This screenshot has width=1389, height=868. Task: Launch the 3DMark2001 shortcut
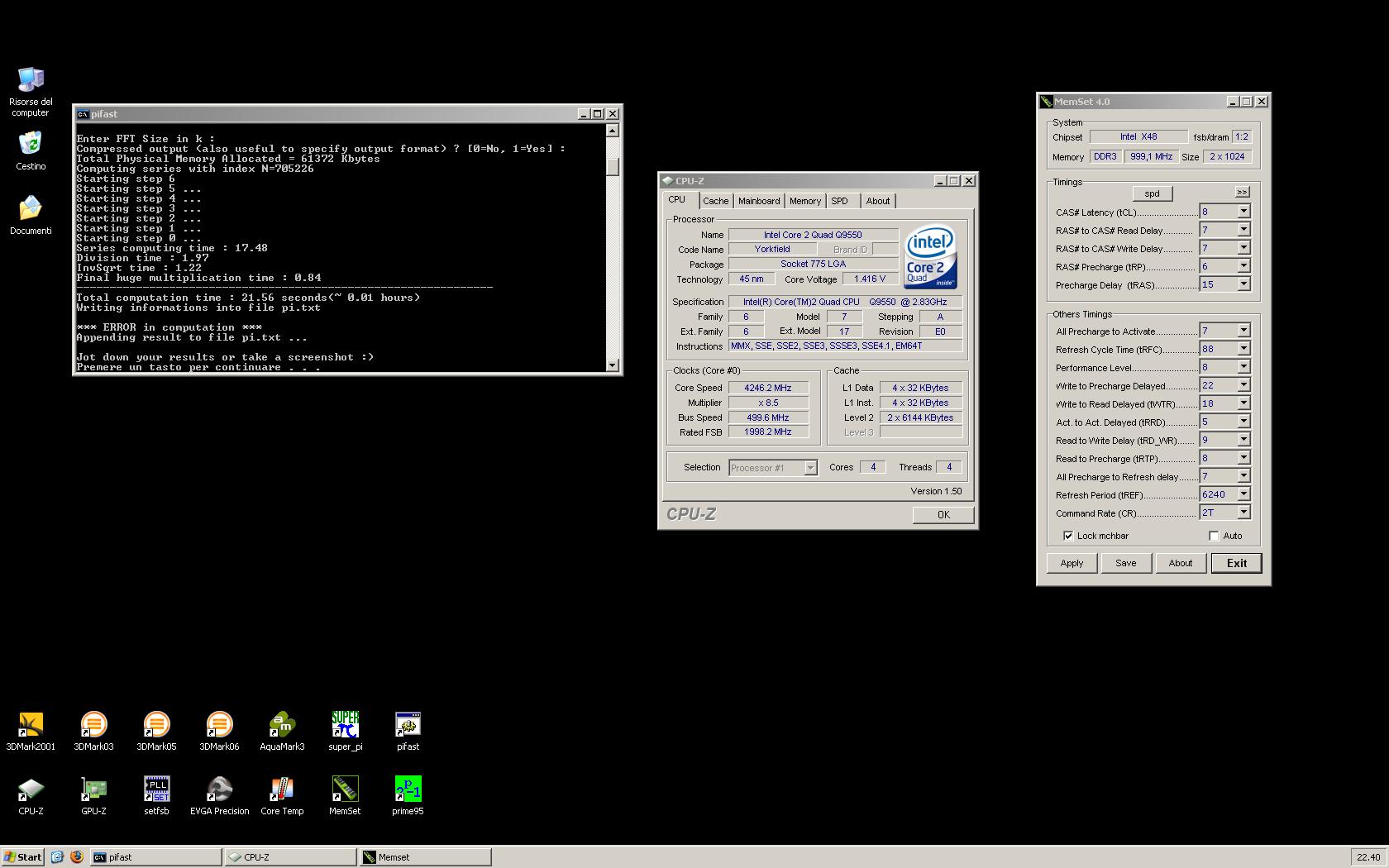coord(31,732)
